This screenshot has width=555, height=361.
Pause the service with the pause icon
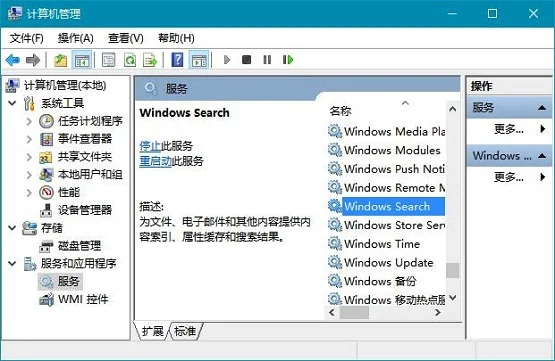(267, 59)
